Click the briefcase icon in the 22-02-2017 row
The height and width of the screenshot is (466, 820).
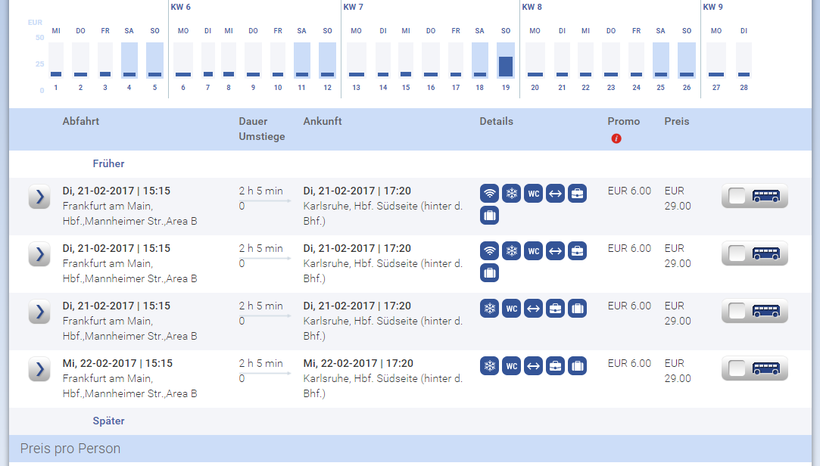pyautogui.click(x=555, y=367)
